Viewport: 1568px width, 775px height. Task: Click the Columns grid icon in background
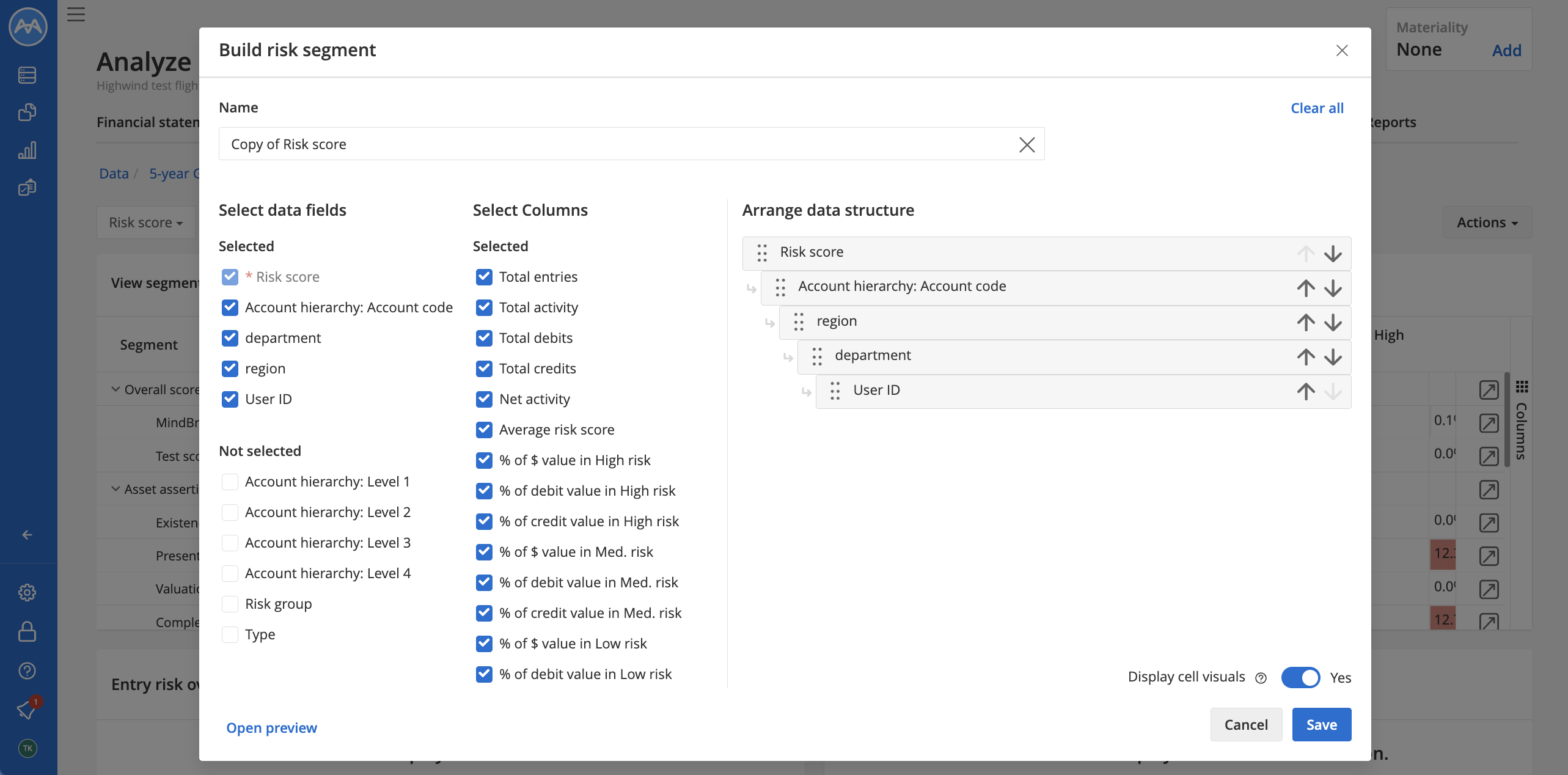[x=1522, y=387]
